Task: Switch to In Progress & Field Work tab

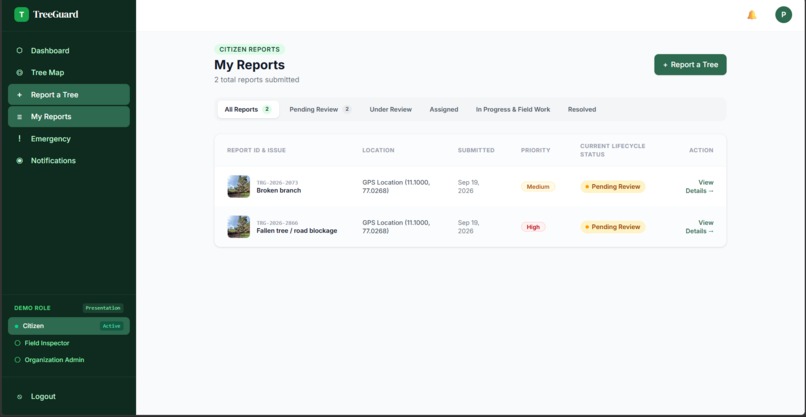Action: pos(513,110)
